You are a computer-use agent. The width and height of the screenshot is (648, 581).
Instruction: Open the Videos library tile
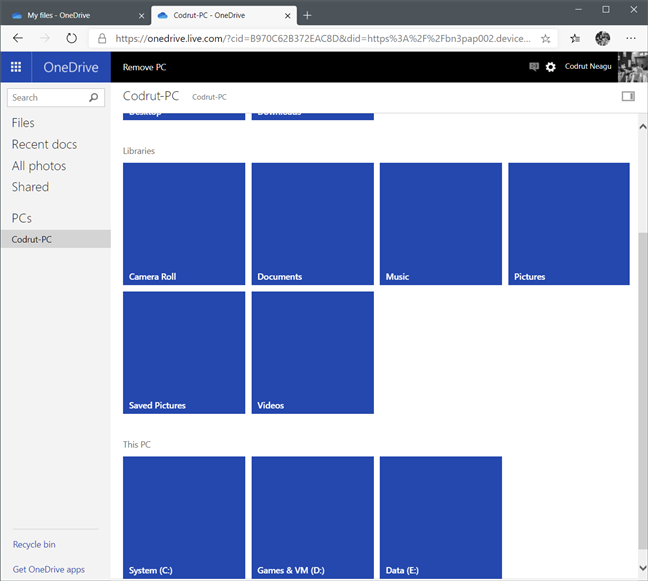pos(313,352)
